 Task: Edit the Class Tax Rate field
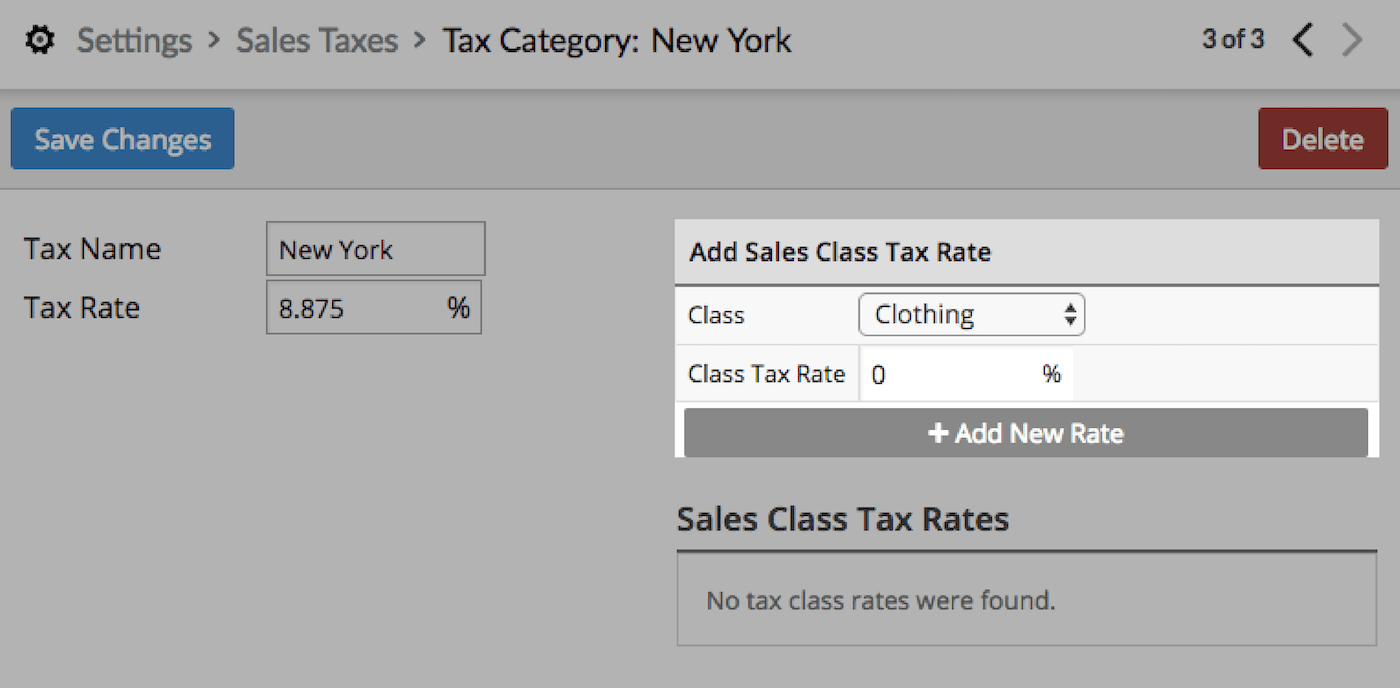click(x=966, y=375)
